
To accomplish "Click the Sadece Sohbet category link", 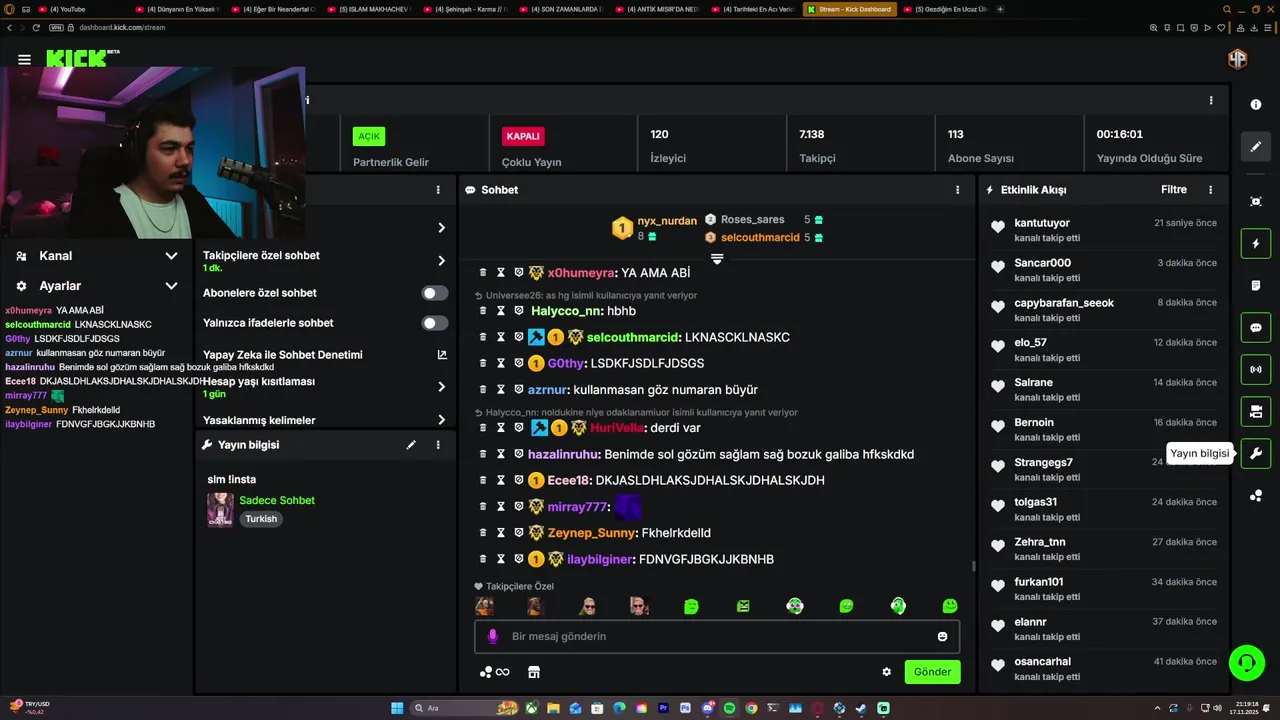I will point(277,500).
